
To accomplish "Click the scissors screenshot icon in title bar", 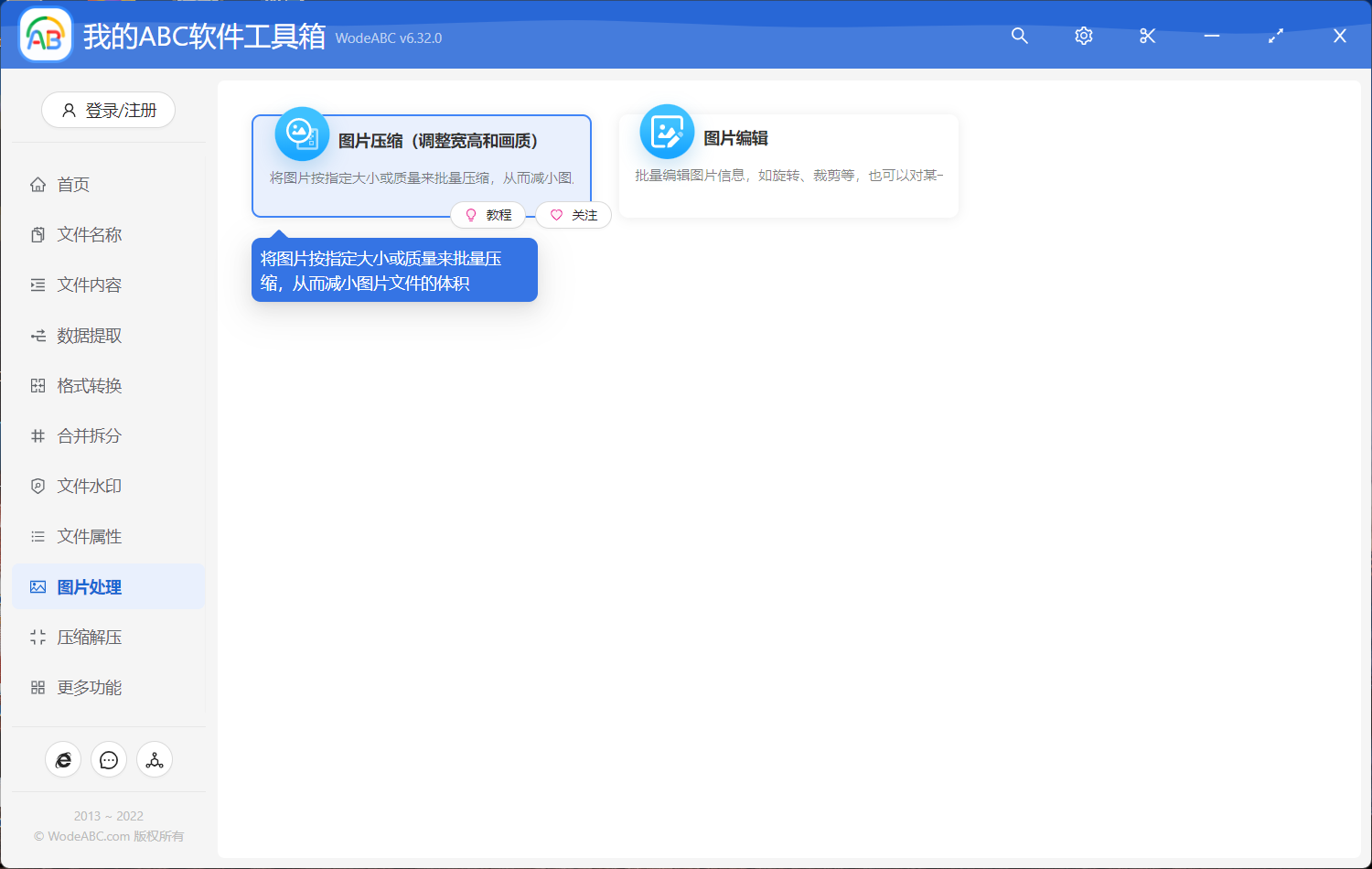I will (x=1147, y=36).
